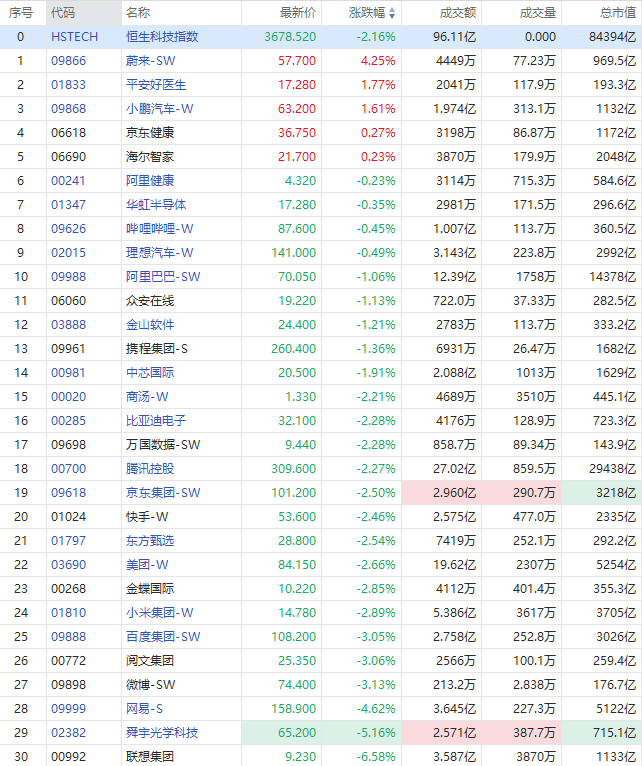
Task: Open stock code 00700
Action: (68, 468)
